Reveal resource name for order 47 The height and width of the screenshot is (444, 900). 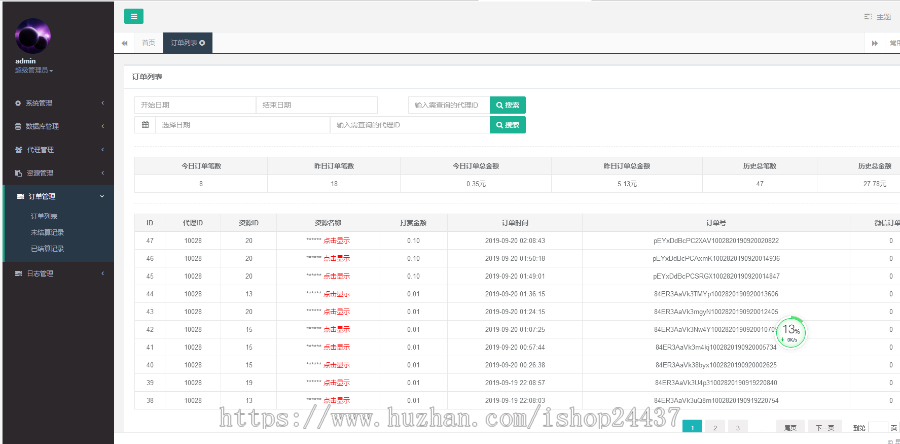(x=336, y=241)
